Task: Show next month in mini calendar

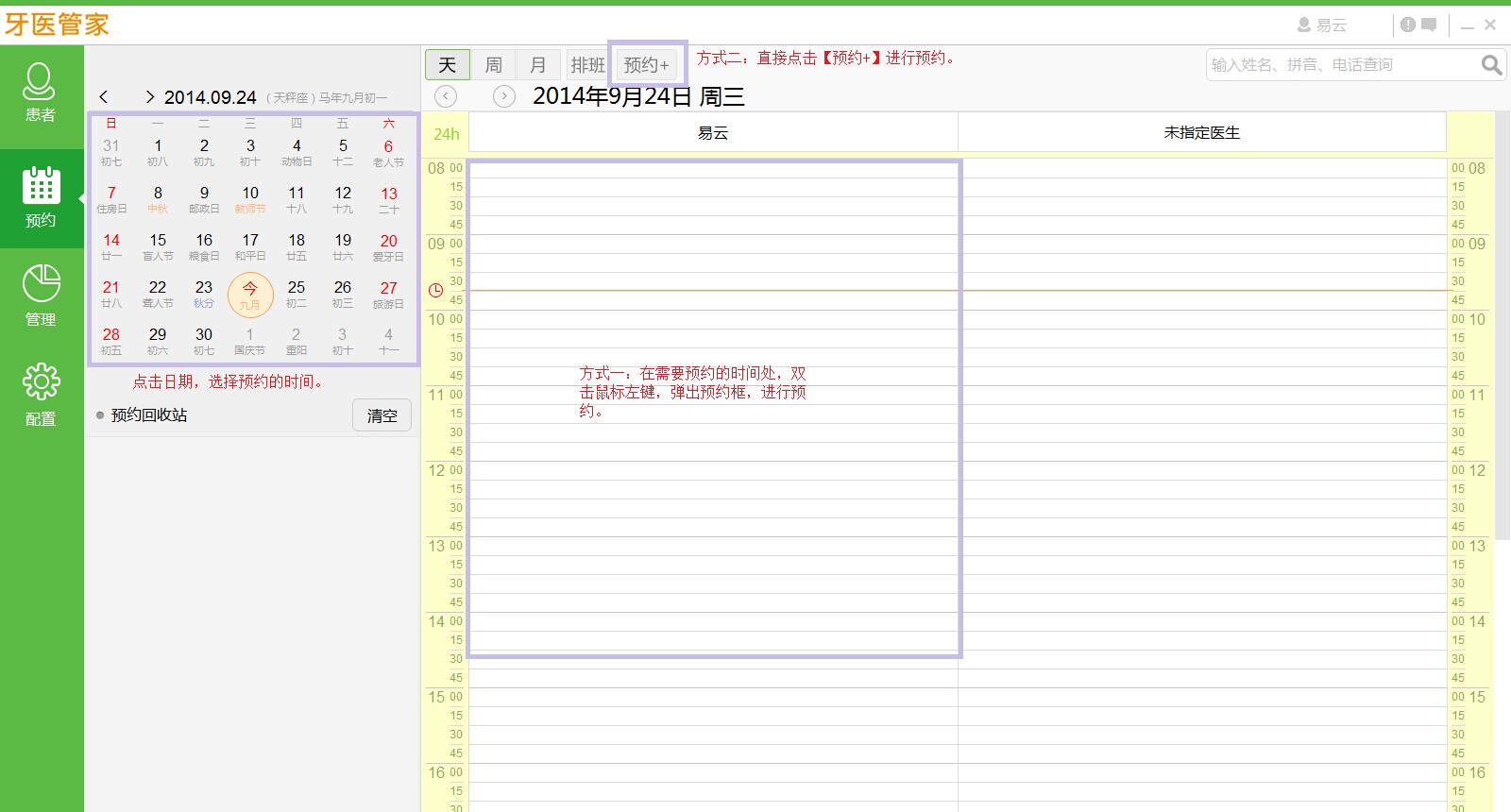Action: [149, 97]
